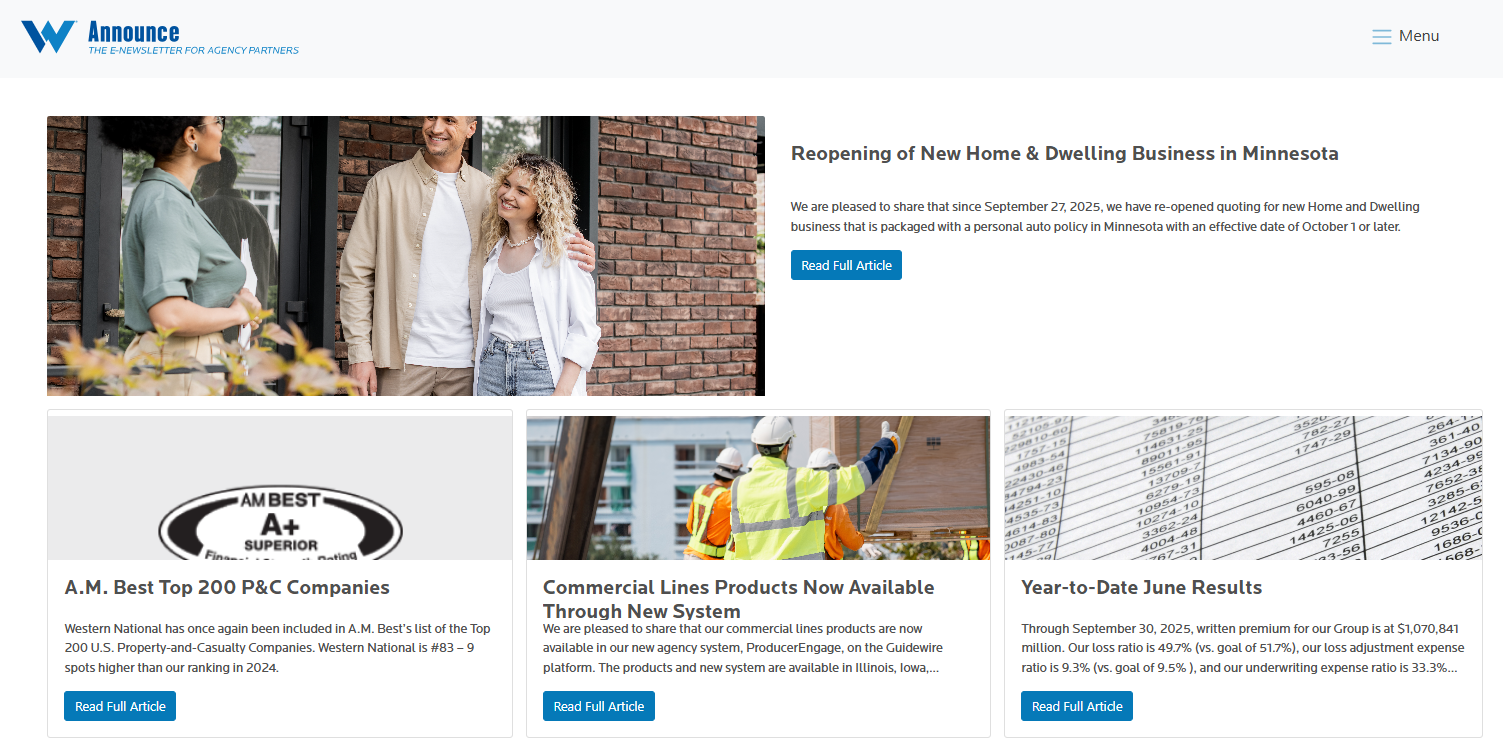Viewport: 1503px width, 754px height.
Task: Click the e-newsletter for agency partners tagline
Action: click(193, 50)
